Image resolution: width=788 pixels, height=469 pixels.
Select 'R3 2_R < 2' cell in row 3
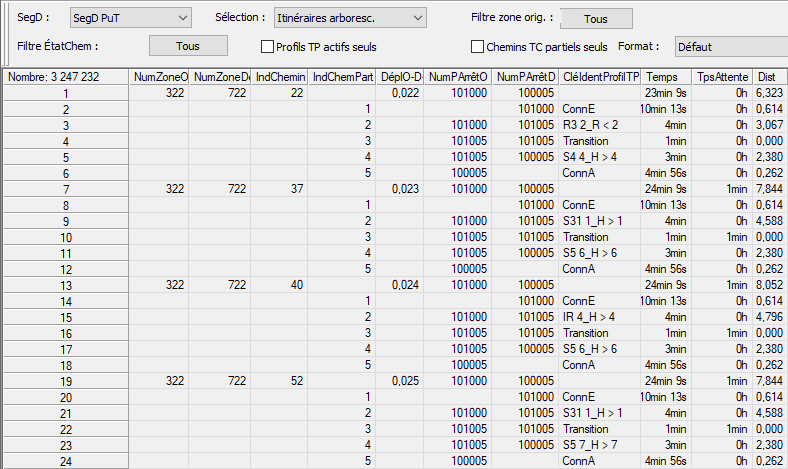pos(600,125)
